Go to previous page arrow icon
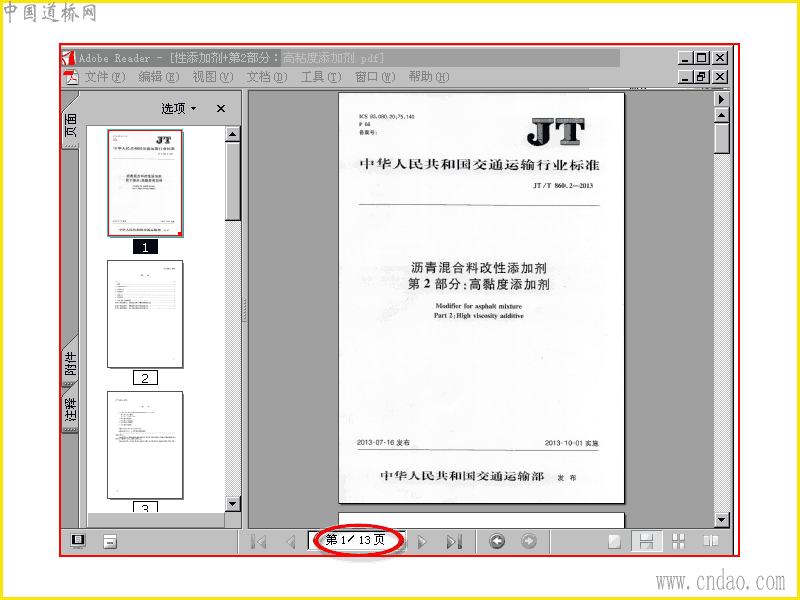The height and width of the screenshot is (600, 800). pyautogui.click(x=291, y=541)
